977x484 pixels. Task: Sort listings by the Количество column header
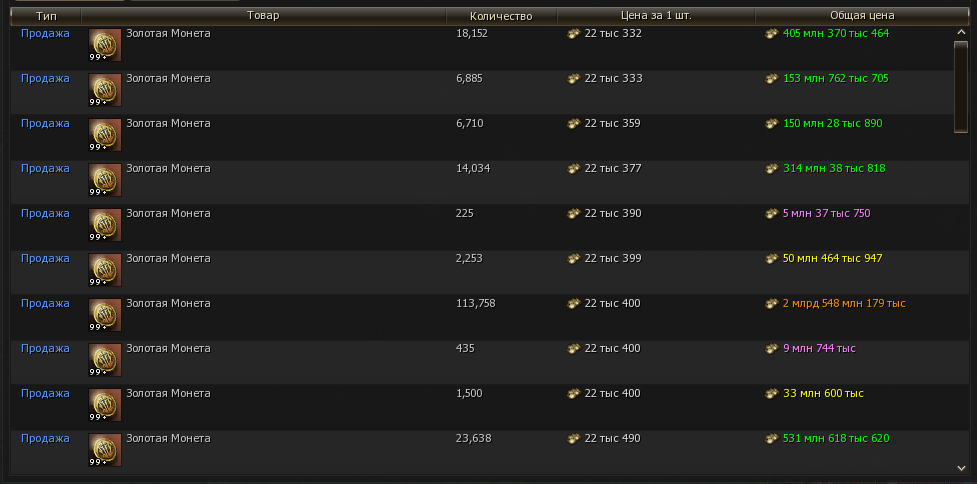coord(500,16)
